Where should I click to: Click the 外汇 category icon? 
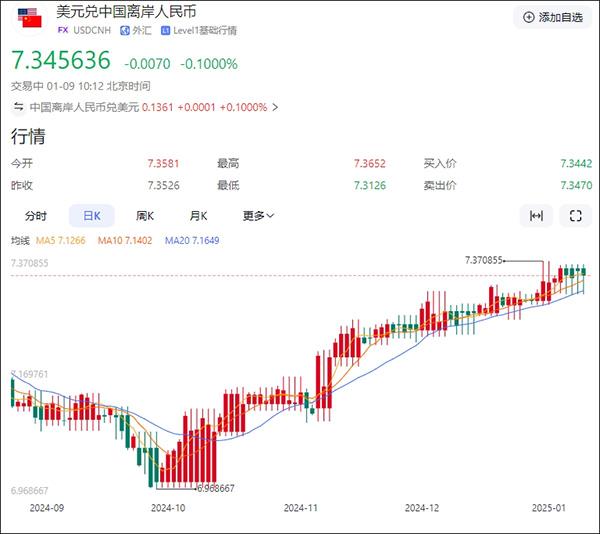(125, 30)
